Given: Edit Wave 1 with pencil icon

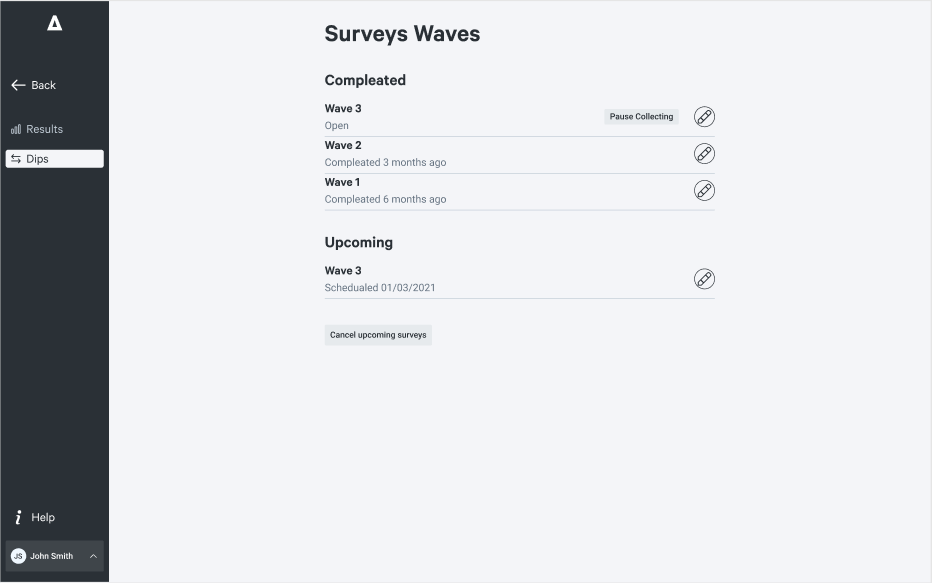Looking at the screenshot, I should pyautogui.click(x=704, y=190).
